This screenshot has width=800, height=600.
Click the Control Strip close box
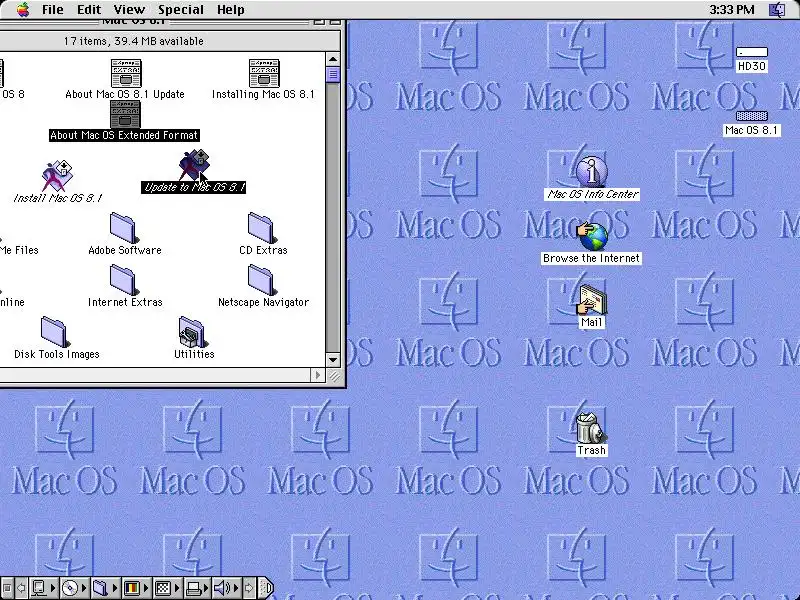click(7, 588)
